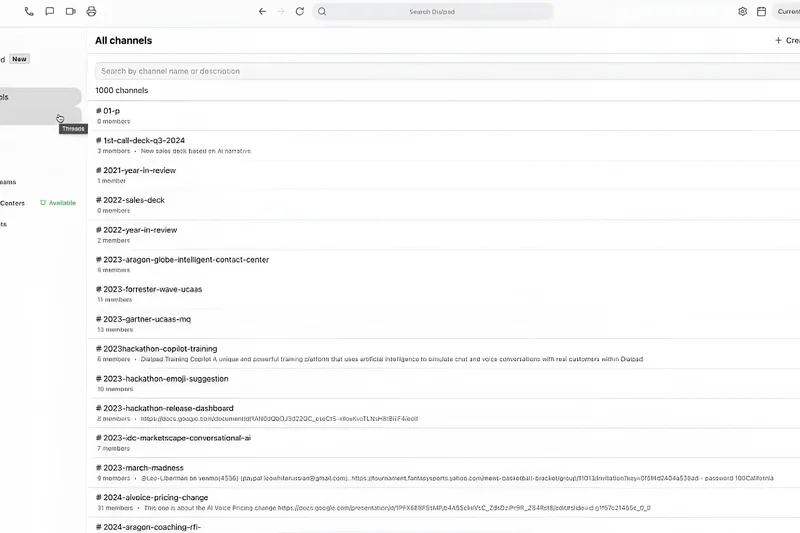Go back with the left arrow
This screenshot has height=533, width=800.
262,12
